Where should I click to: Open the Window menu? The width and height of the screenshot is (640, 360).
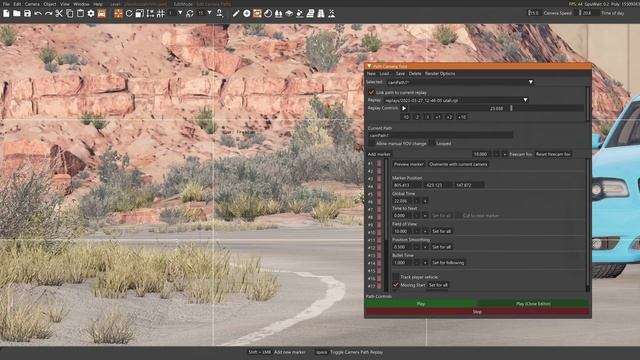(81, 4)
